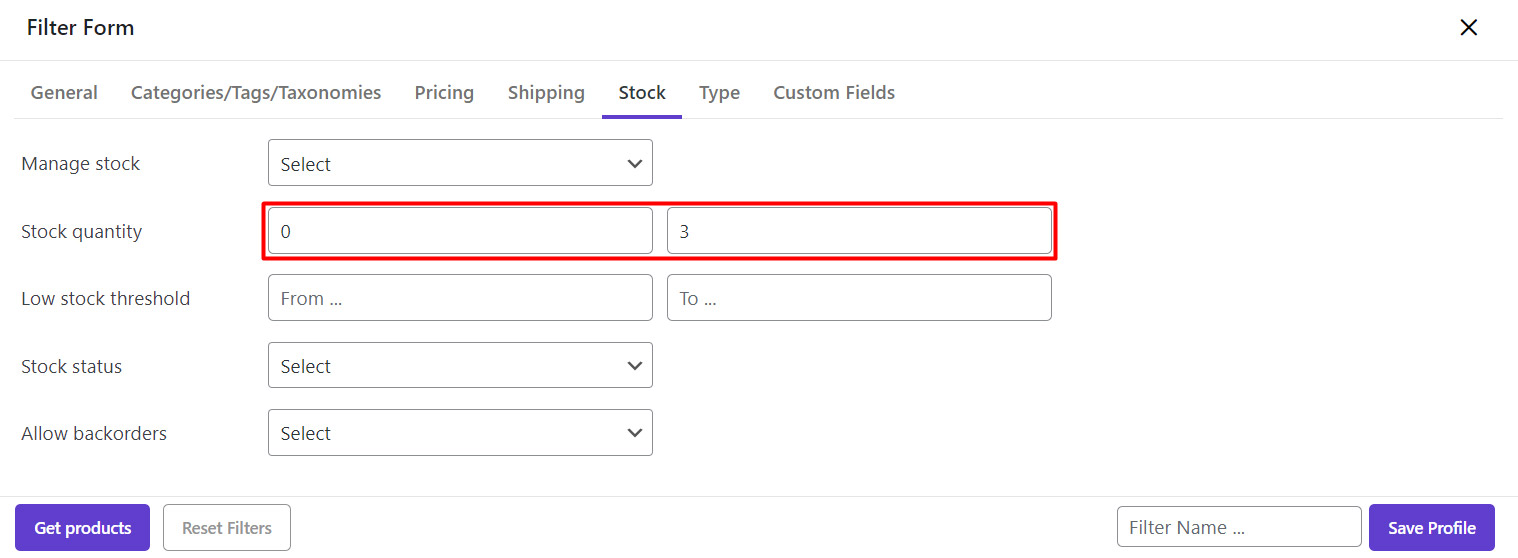The width and height of the screenshot is (1518, 558).
Task: Focus the Low stock threshold To field
Action: pyautogui.click(x=859, y=298)
